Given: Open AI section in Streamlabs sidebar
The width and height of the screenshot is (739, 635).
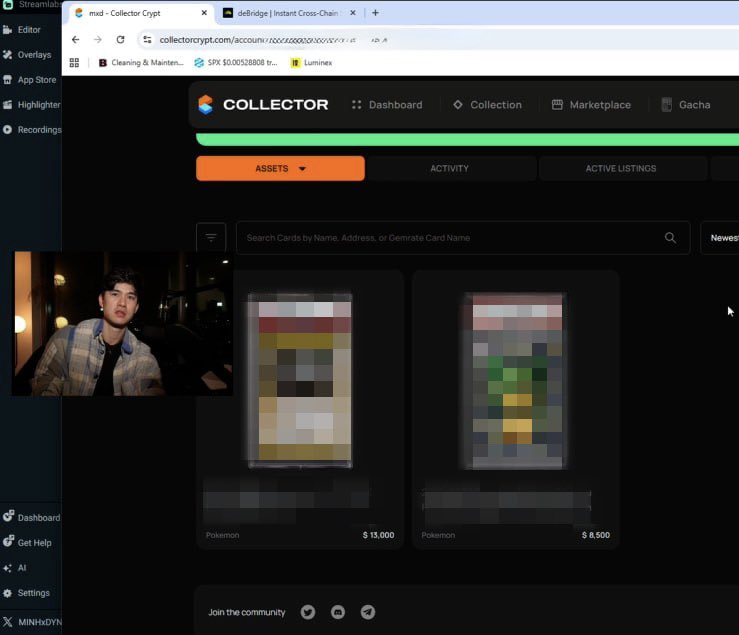Looking at the screenshot, I should [x=15, y=568].
